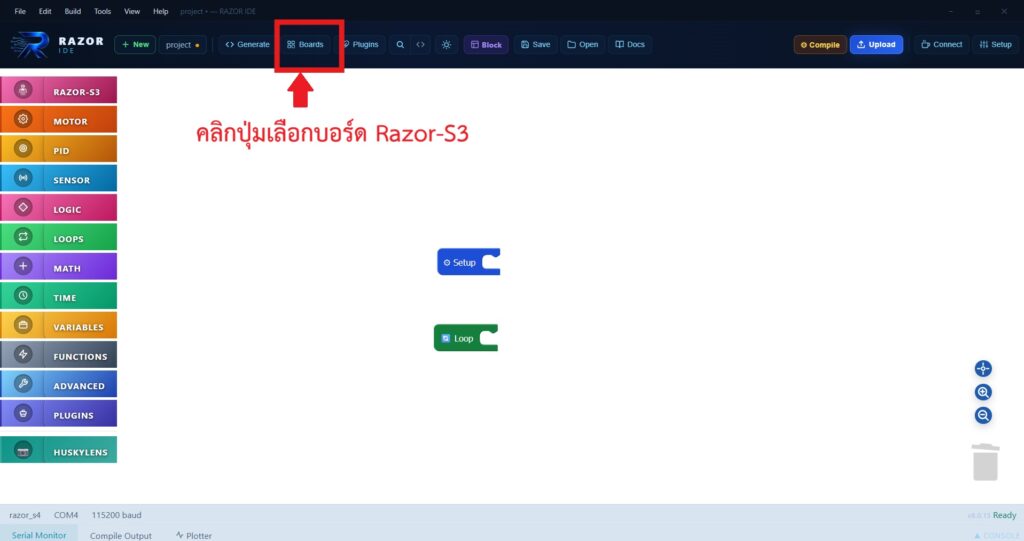Select the ADVANCED block category
This screenshot has height=541, width=1024.
tap(59, 384)
